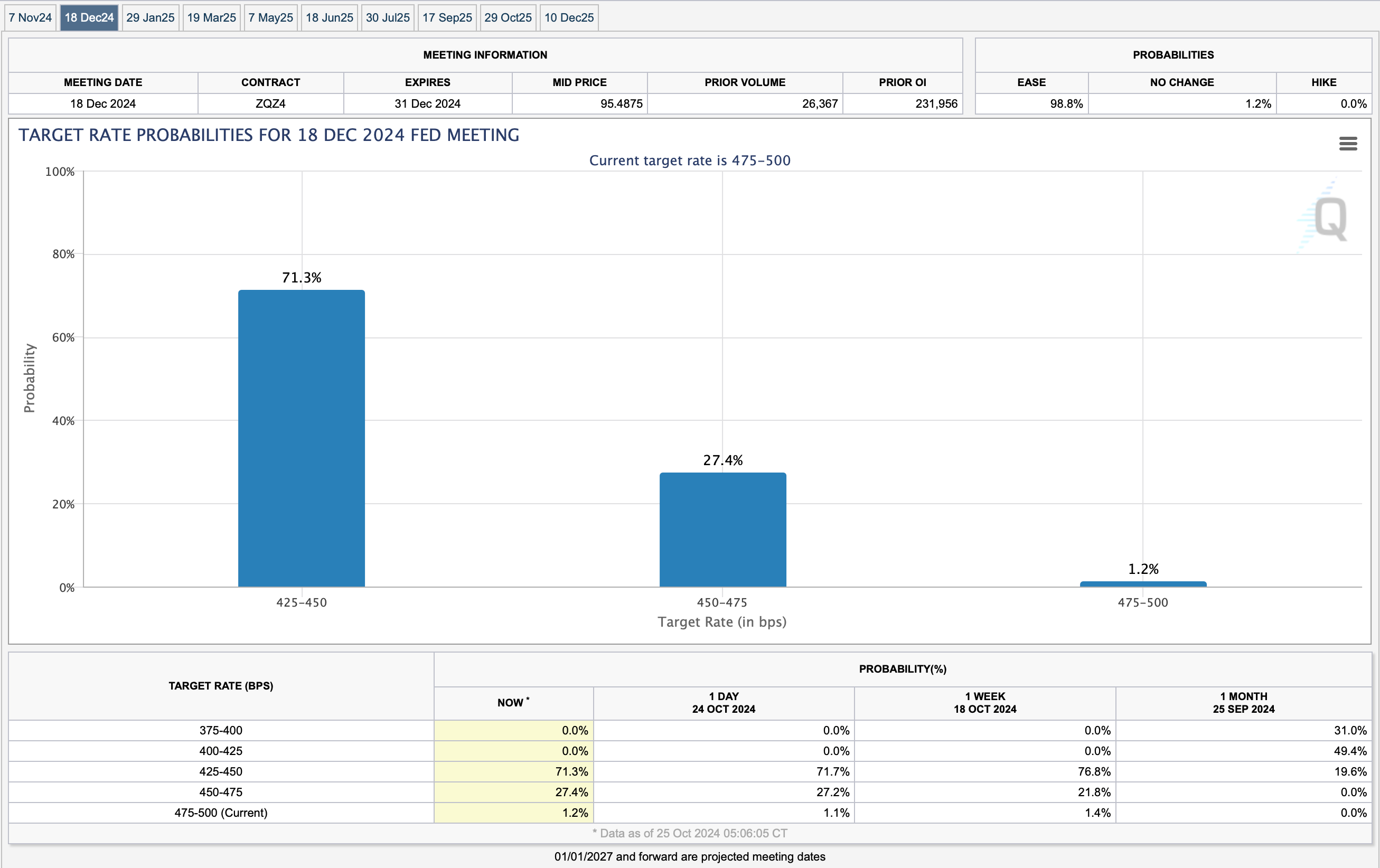The image size is (1380, 868).
Task: Click the 475-500 (Current) row label
Action: pos(221,813)
